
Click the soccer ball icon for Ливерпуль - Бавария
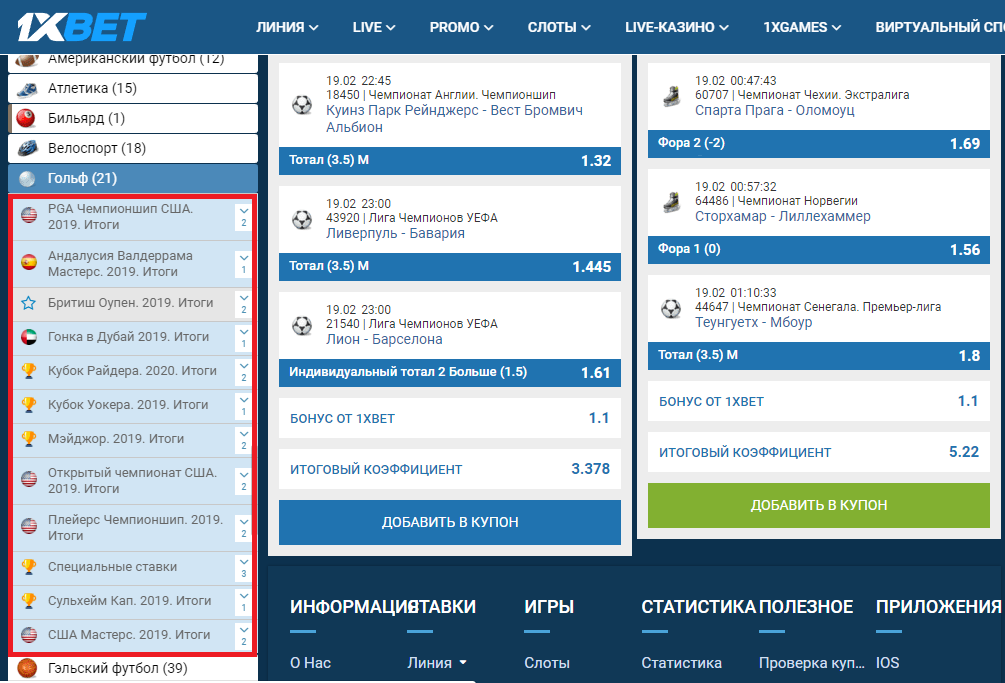click(x=302, y=220)
